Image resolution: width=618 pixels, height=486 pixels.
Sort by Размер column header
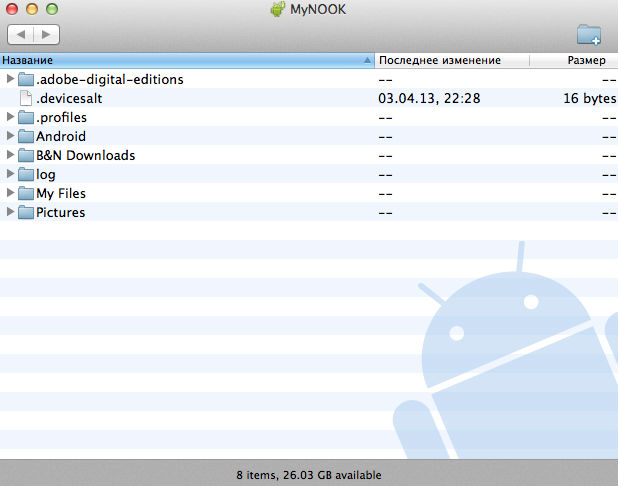pos(586,60)
